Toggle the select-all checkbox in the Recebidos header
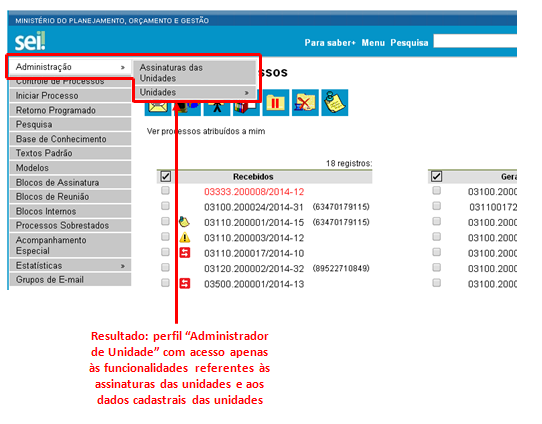This screenshot has height=424, width=542. click(x=166, y=177)
